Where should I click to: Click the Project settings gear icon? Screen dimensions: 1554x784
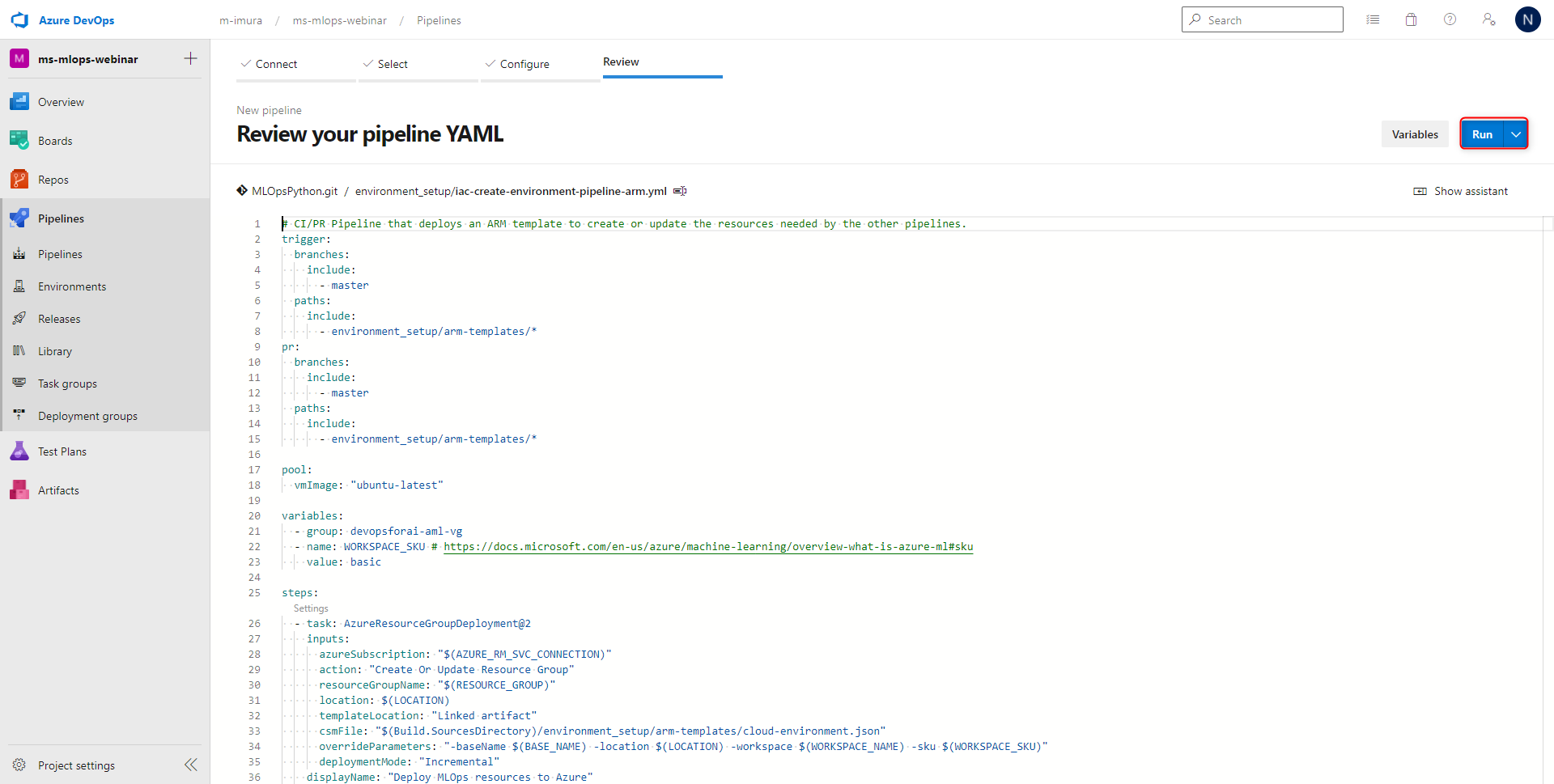(19, 765)
